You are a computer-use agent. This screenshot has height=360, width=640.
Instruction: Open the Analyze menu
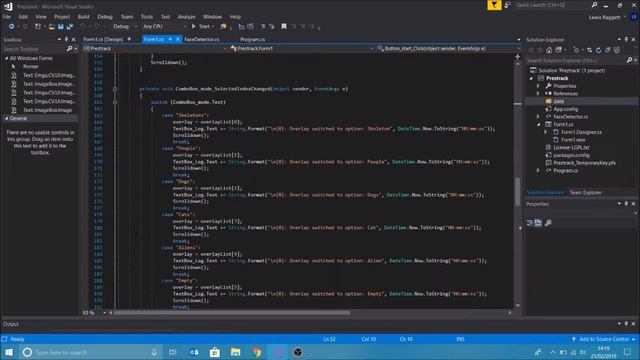coord(187,17)
